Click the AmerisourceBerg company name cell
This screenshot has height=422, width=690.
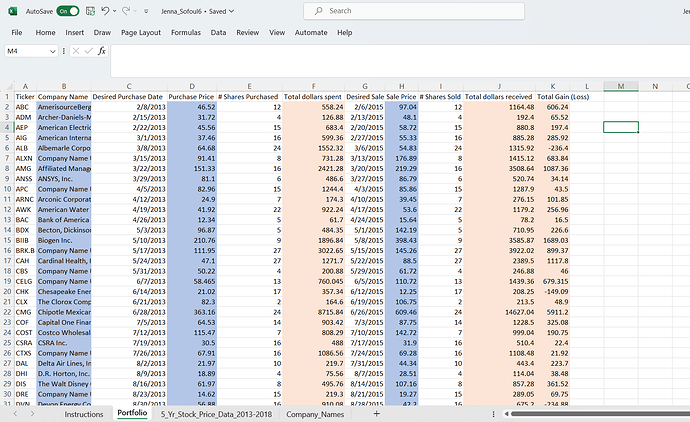pyautogui.click(x=64, y=107)
